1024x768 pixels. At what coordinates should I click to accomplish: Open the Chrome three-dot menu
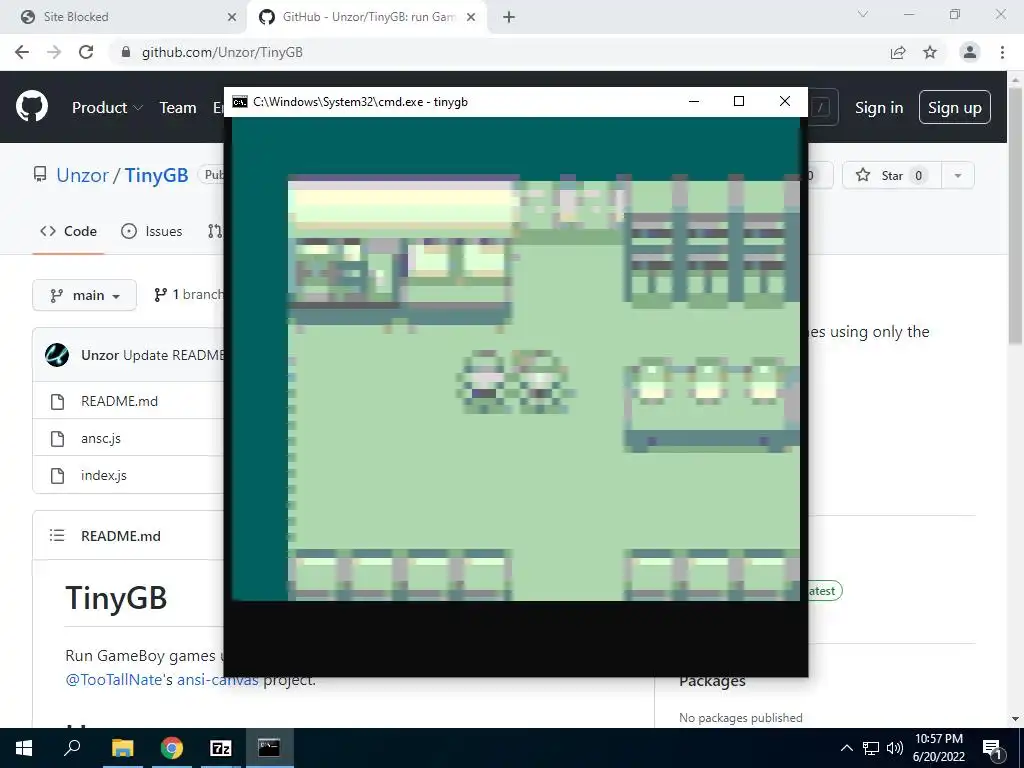pyautogui.click(x=1002, y=52)
